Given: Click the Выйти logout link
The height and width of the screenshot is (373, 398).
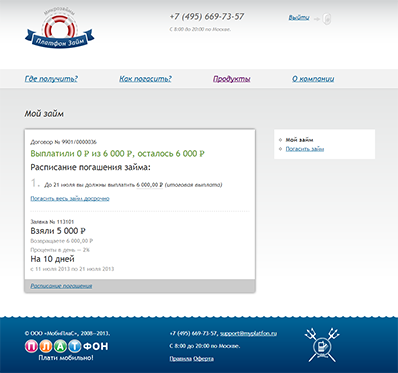Looking at the screenshot, I should pos(299,18).
